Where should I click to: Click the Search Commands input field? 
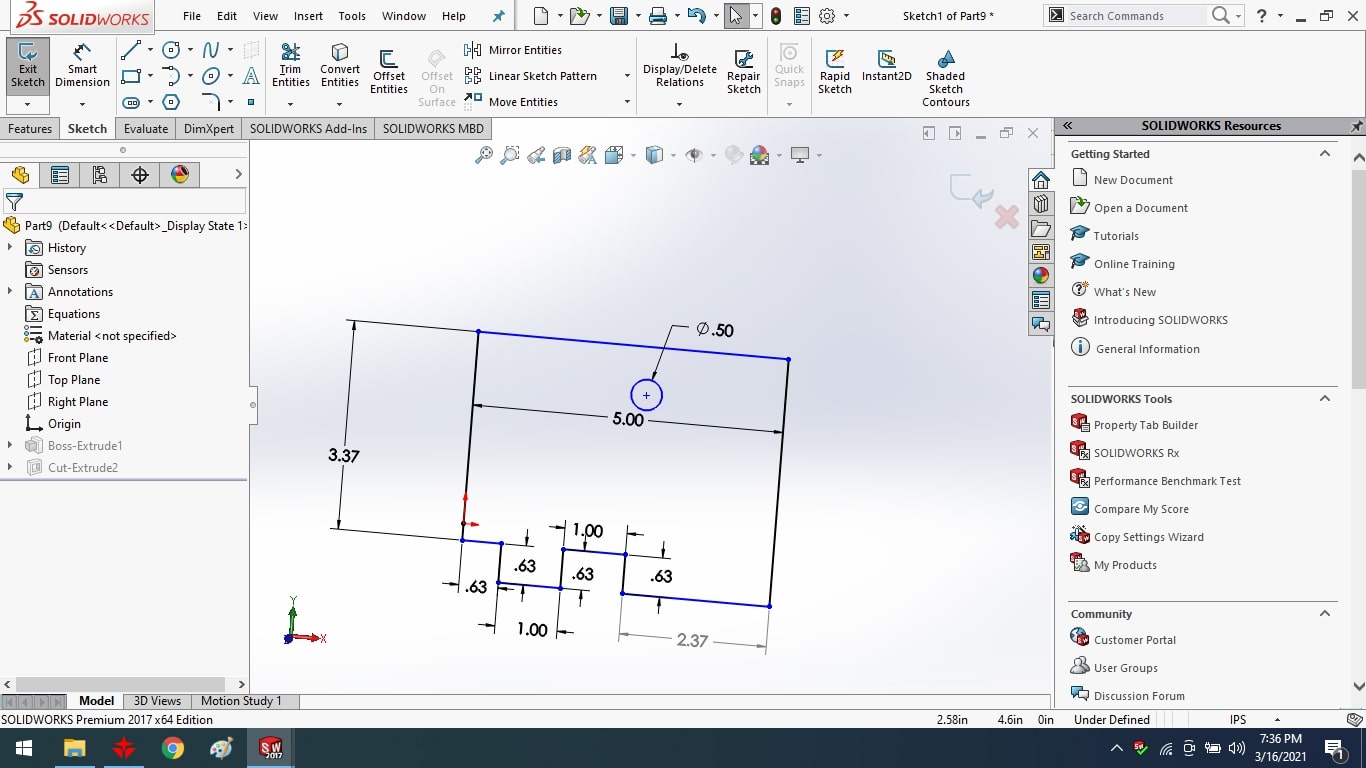point(1135,16)
